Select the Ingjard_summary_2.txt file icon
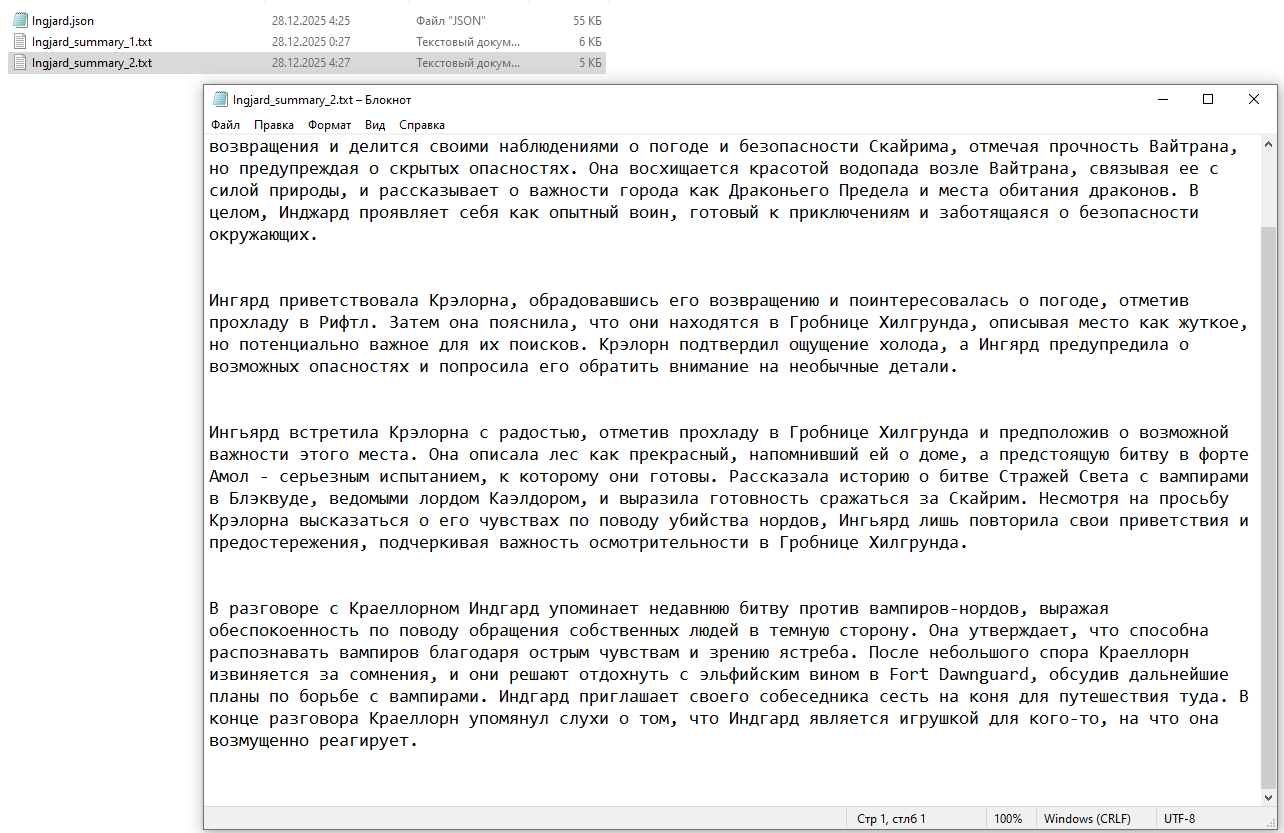Image resolution: width=1284 pixels, height=833 pixels. [20, 62]
